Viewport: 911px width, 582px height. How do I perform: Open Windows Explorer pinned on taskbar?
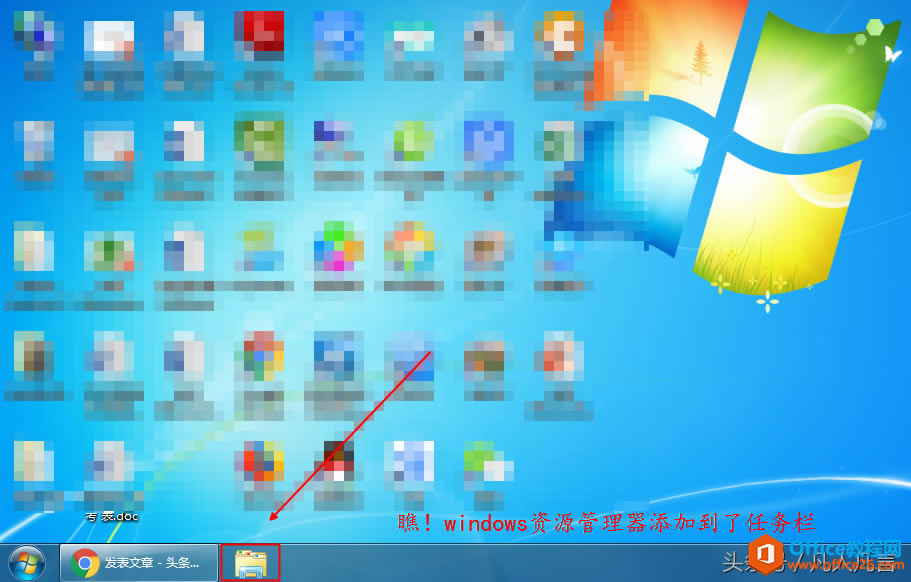250,563
